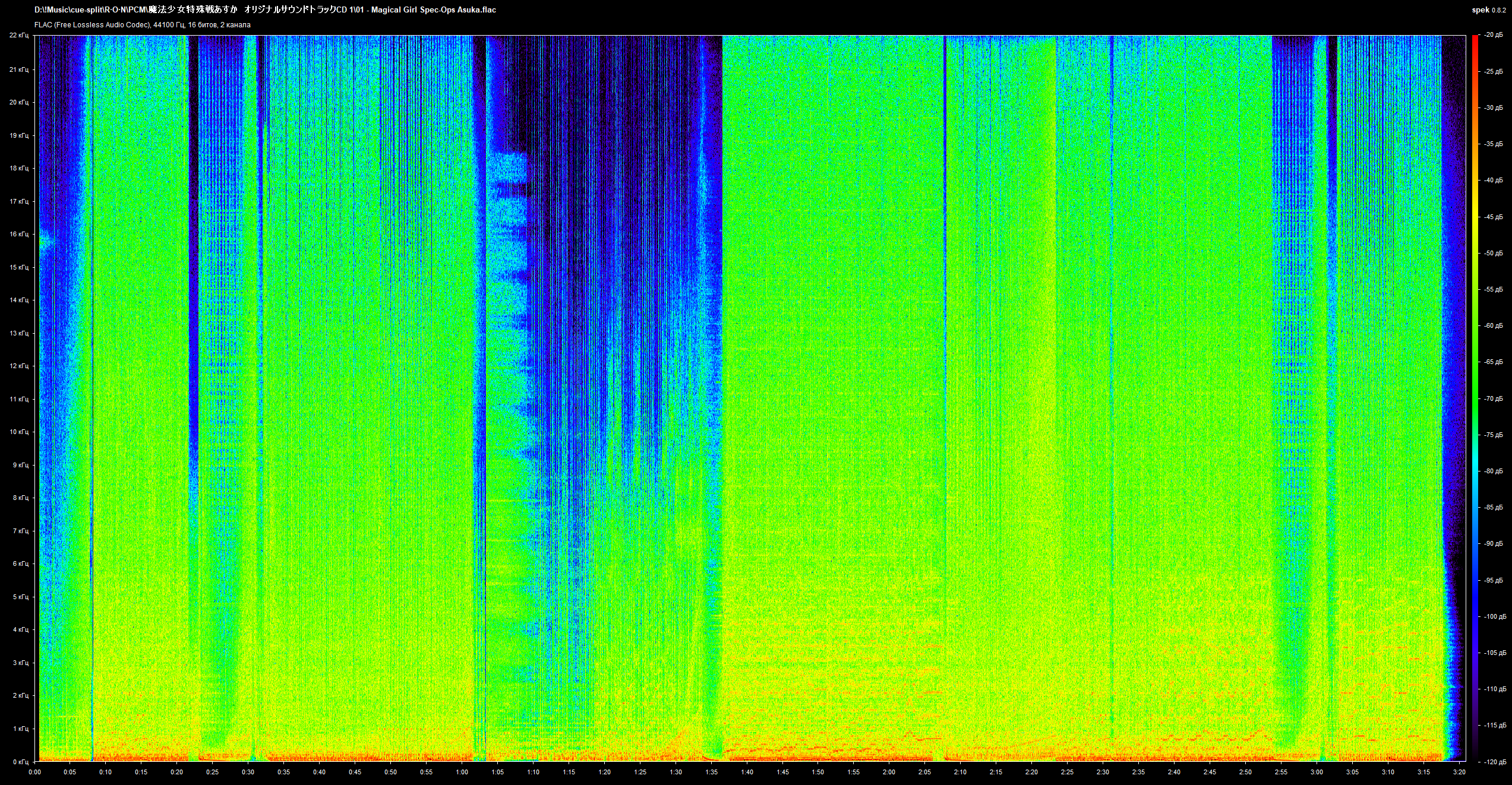
Task: Click the "-20 дБ" scale label
Action: [1494, 36]
